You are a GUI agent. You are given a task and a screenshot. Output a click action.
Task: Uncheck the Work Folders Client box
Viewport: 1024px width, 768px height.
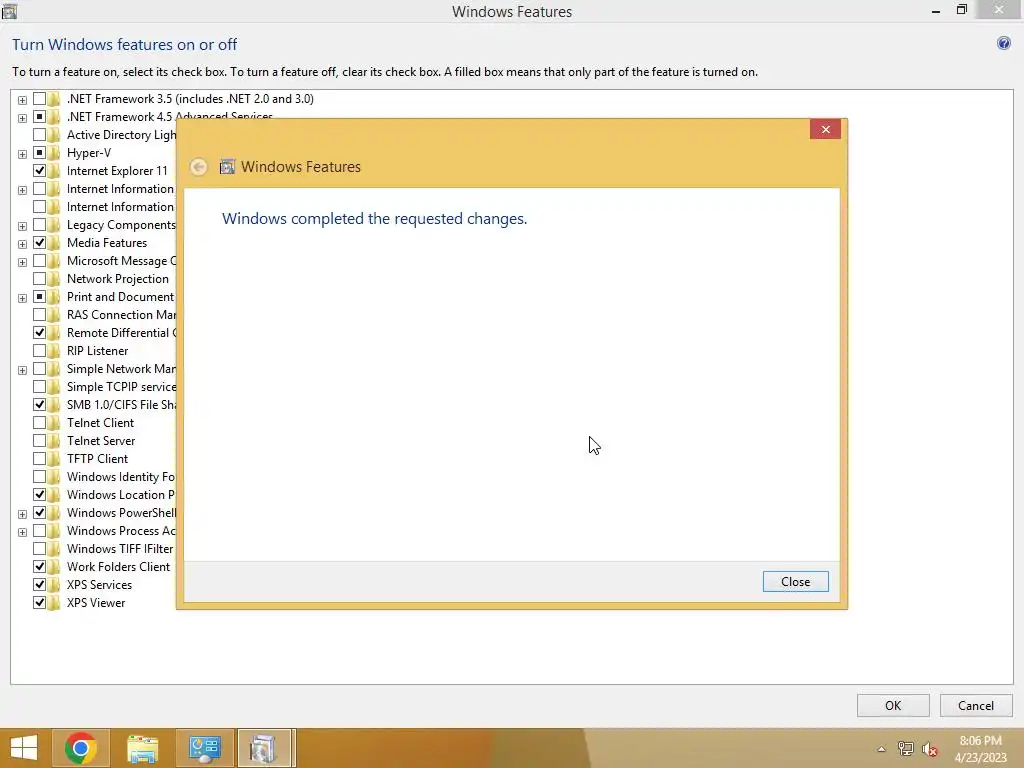click(x=39, y=567)
